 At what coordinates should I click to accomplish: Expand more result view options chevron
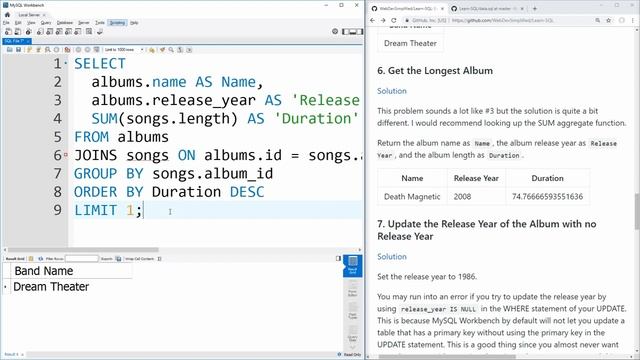(x=353, y=347)
